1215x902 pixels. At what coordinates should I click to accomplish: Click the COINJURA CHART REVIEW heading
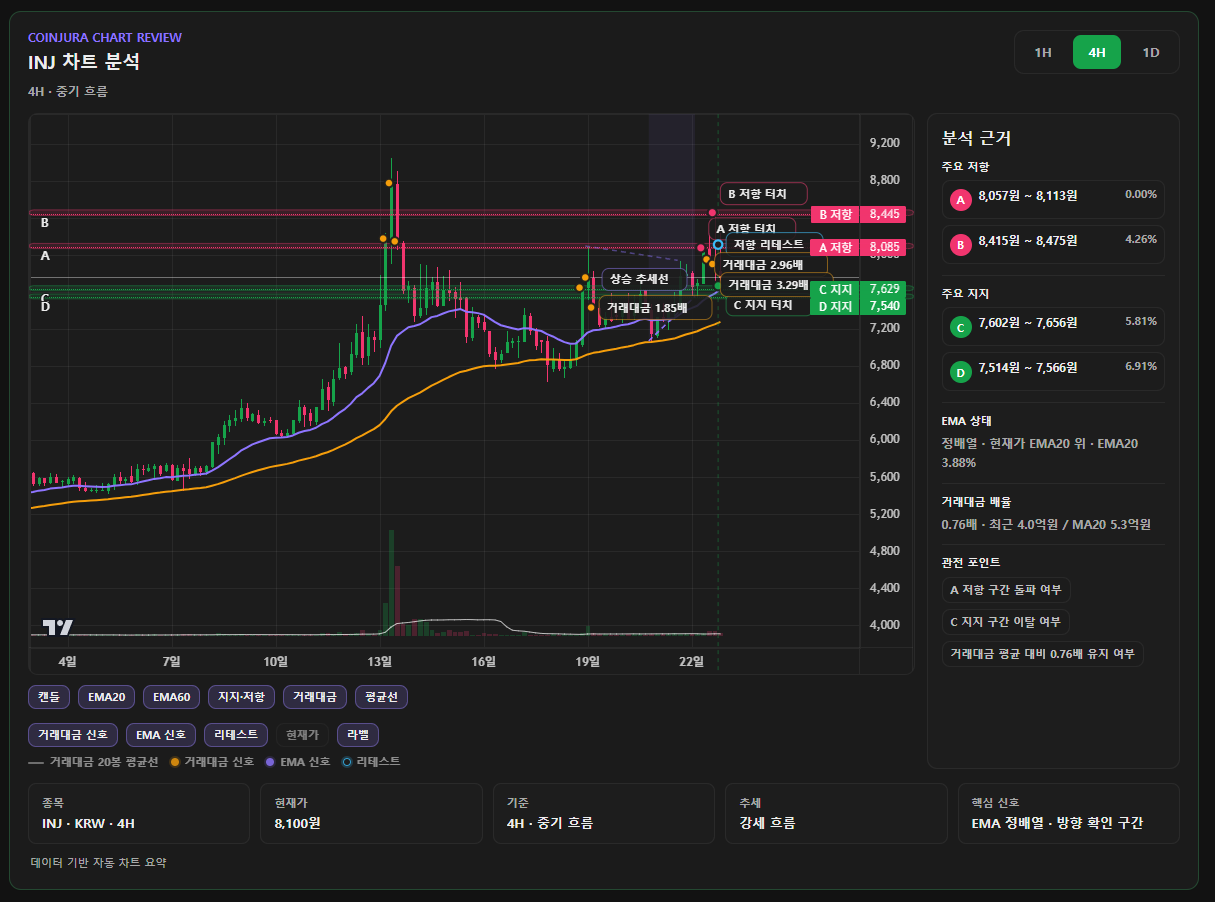(x=105, y=37)
